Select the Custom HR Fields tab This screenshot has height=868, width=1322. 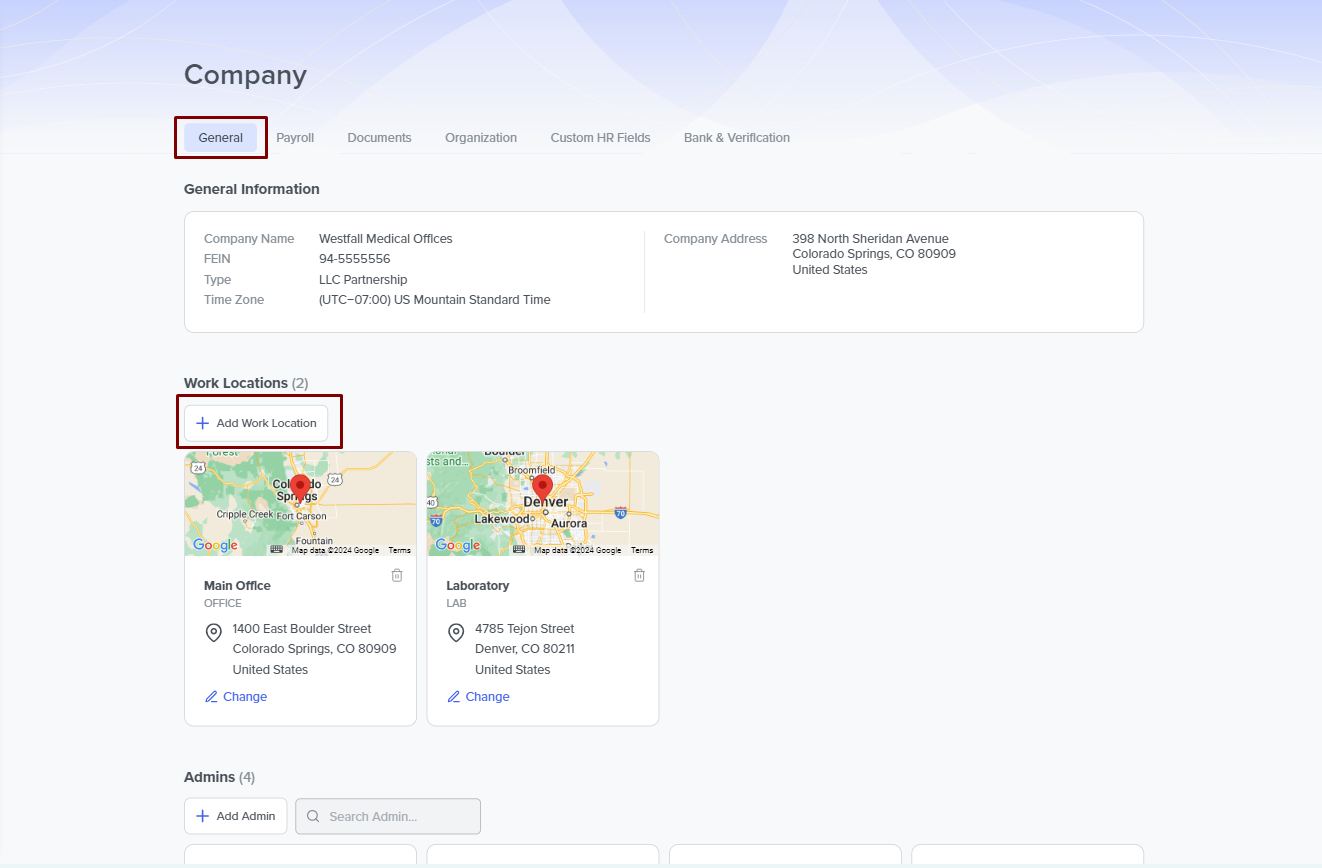[x=600, y=138]
